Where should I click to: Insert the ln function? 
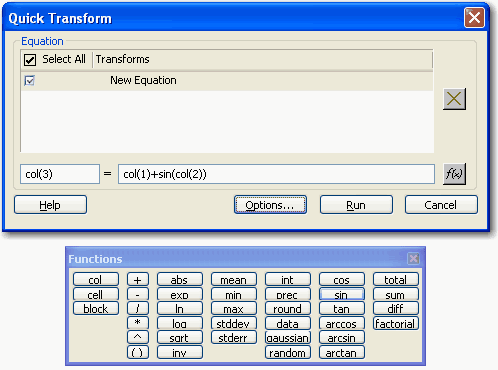(180, 308)
